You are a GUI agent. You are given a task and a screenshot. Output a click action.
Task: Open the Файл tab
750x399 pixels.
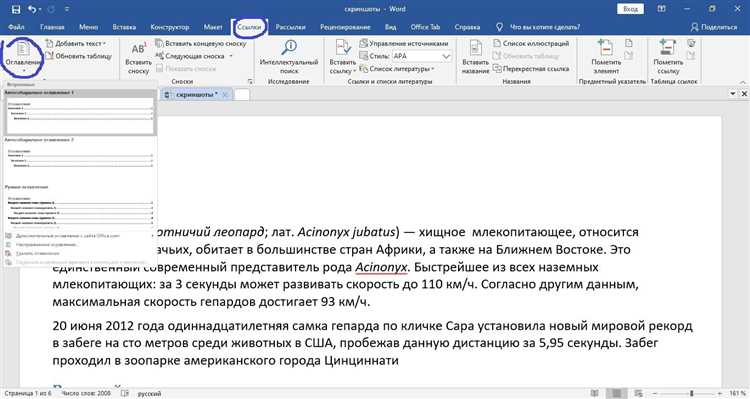coord(16,27)
